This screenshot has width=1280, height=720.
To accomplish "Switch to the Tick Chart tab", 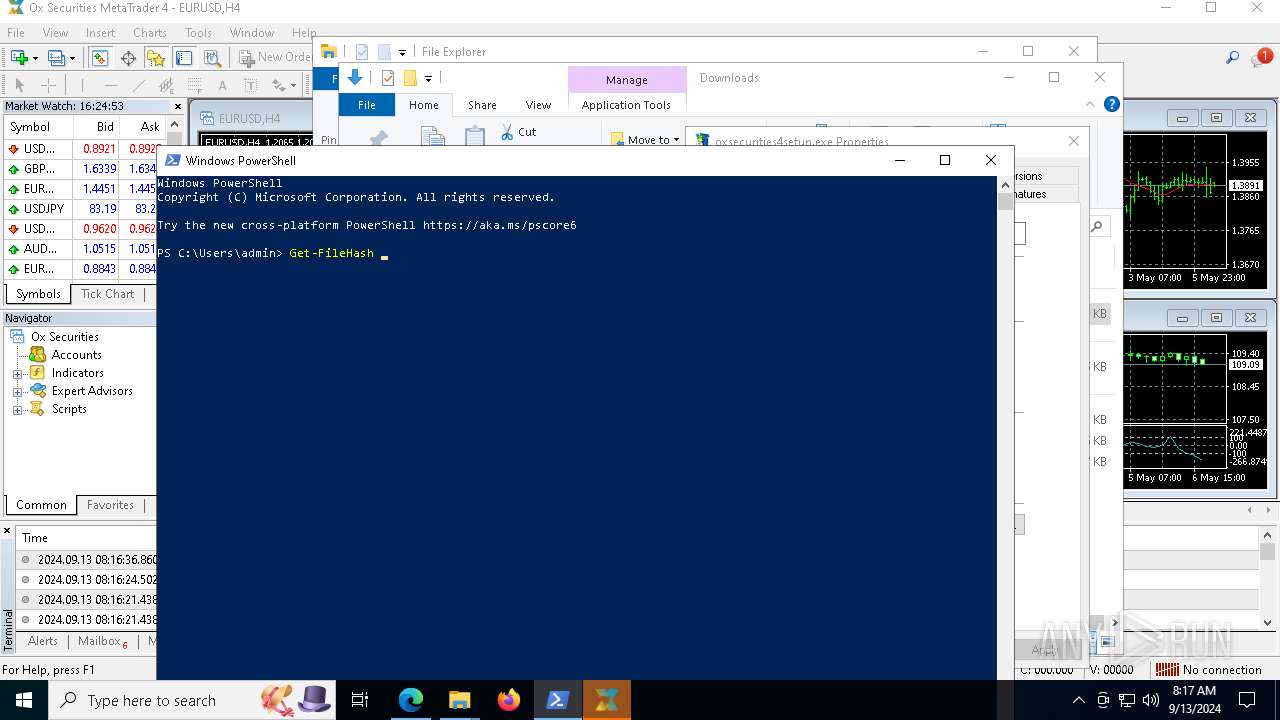I will 107,294.
